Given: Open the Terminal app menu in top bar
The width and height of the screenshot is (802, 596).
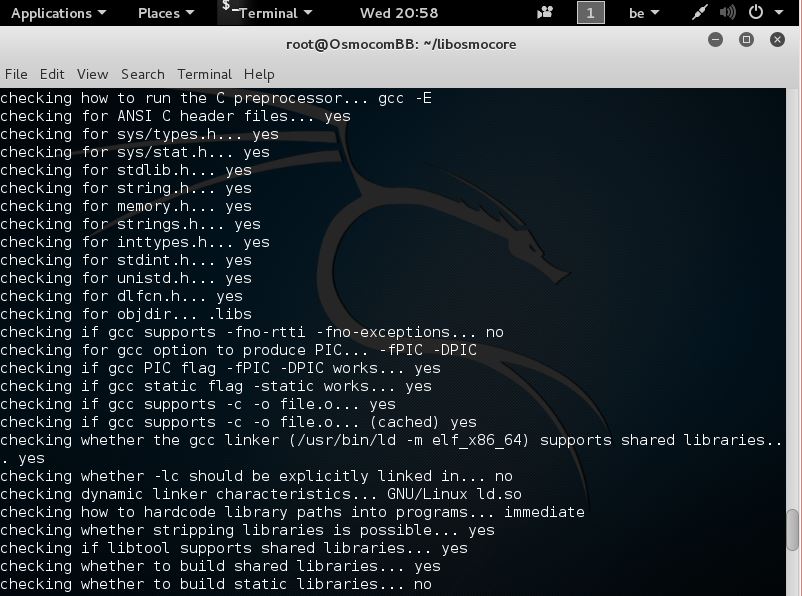Looking at the screenshot, I should [x=275, y=13].
